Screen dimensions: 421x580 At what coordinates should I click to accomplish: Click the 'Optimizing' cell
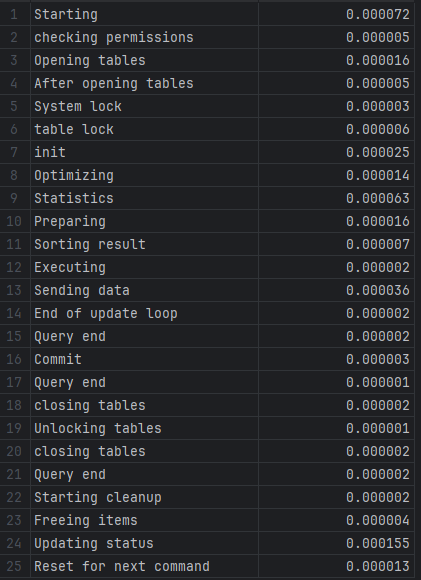[x=144, y=175]
